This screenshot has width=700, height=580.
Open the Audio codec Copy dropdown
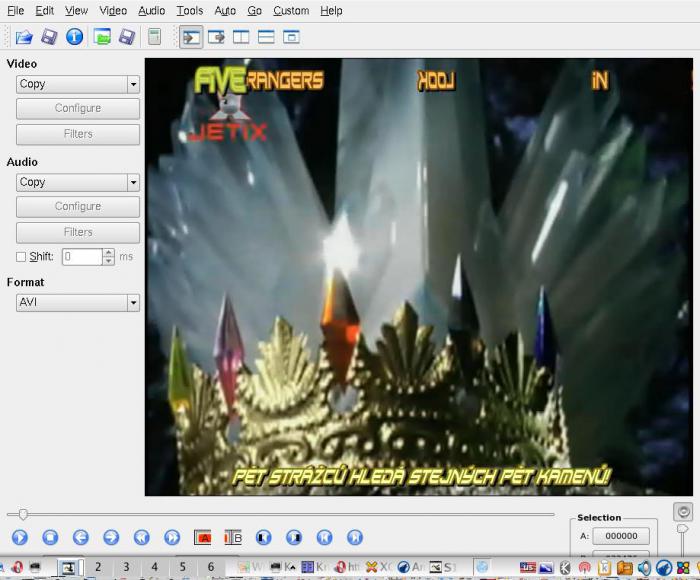[78, 182]
